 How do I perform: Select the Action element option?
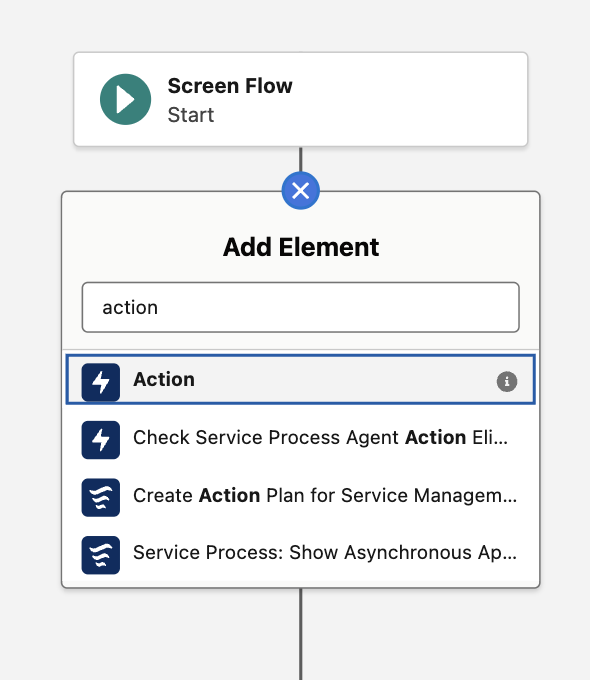301,379
